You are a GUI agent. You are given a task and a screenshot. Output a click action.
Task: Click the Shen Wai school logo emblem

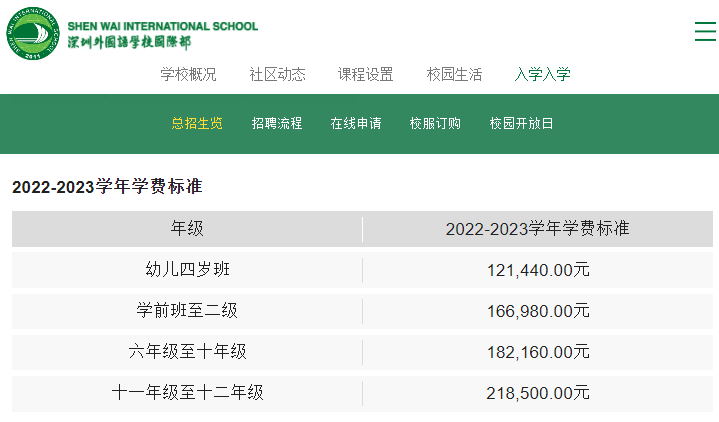click(x=33, y=33)
